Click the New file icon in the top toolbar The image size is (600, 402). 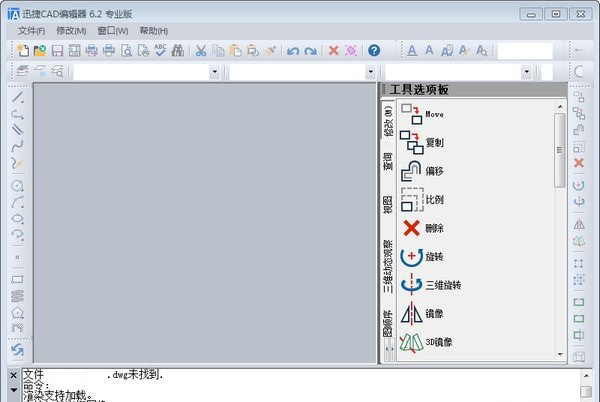pos(23,50)
